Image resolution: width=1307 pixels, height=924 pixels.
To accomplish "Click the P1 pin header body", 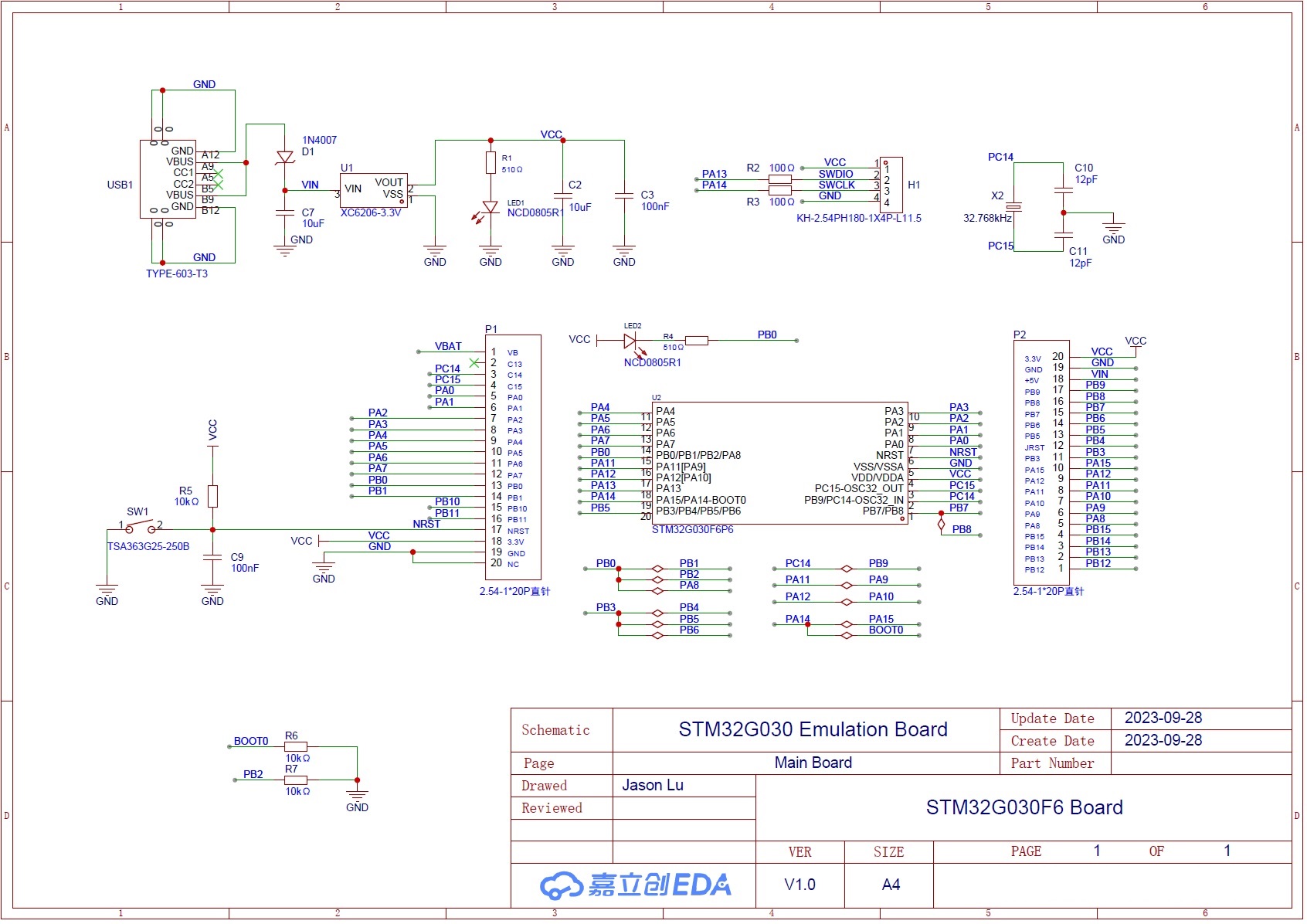I will (513, 457).
